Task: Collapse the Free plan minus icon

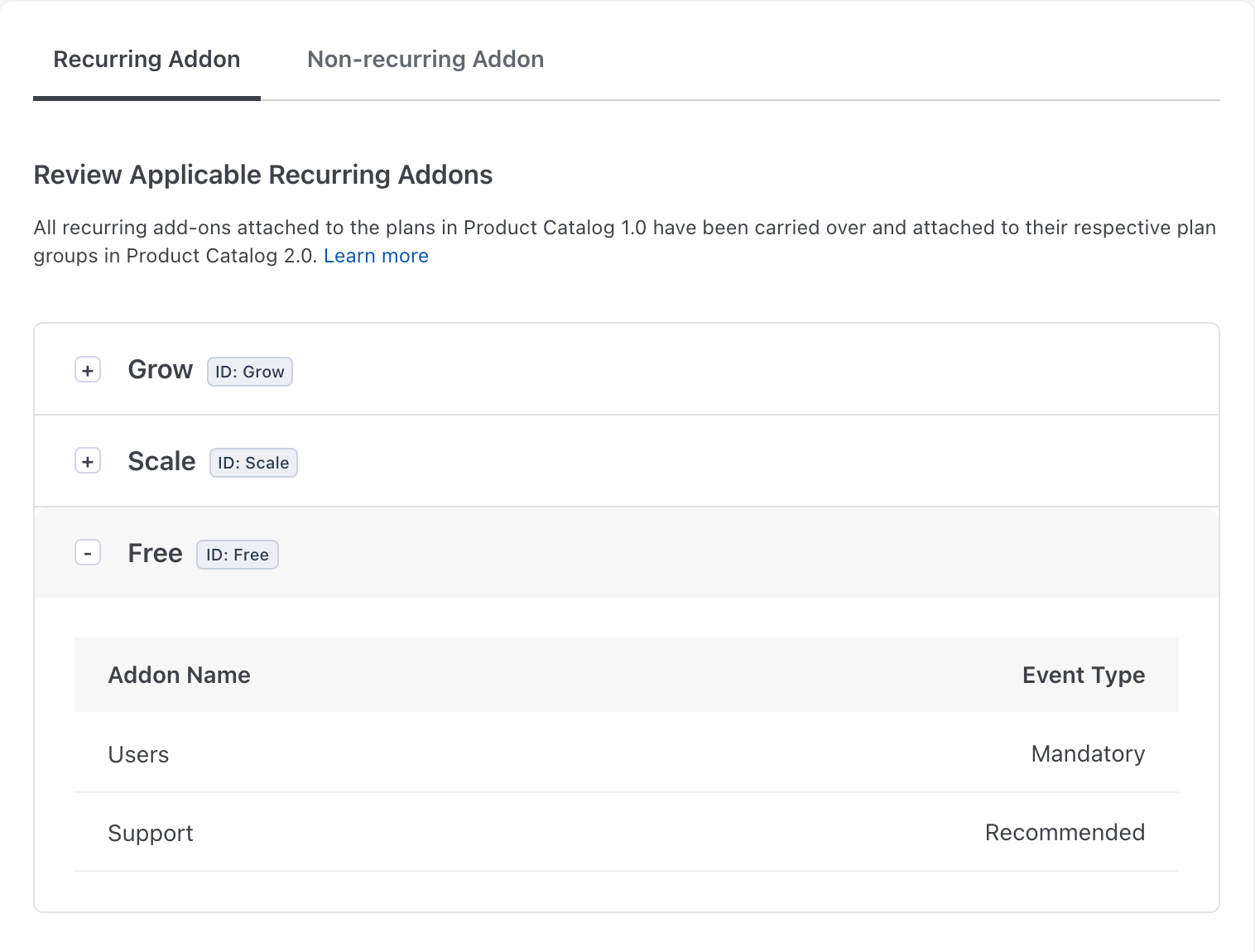Action: (88, 553)
